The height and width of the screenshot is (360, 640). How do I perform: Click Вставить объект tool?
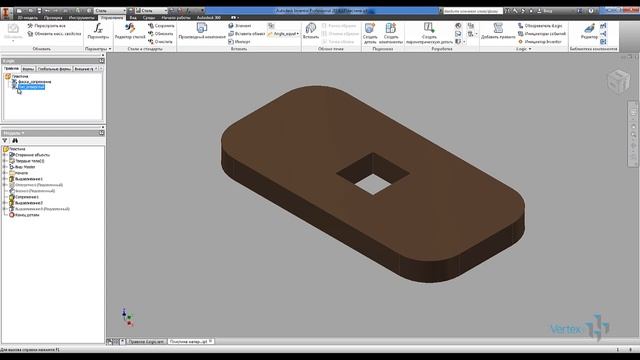tap(247, 34)
